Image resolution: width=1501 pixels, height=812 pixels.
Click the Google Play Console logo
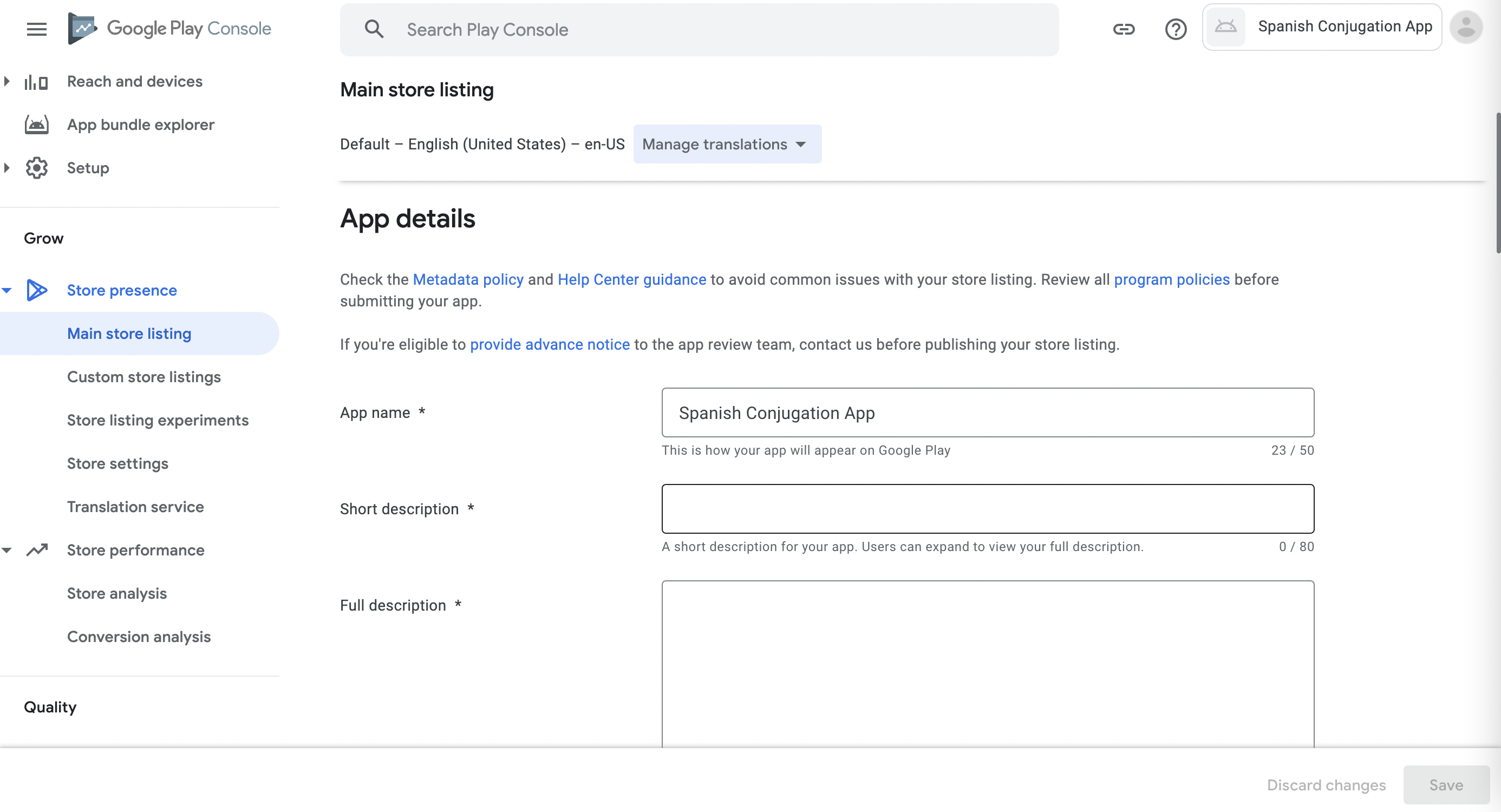point(169,29)
